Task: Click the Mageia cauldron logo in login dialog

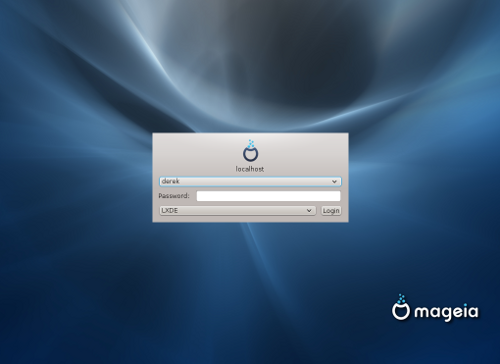Action: point(250,151)
